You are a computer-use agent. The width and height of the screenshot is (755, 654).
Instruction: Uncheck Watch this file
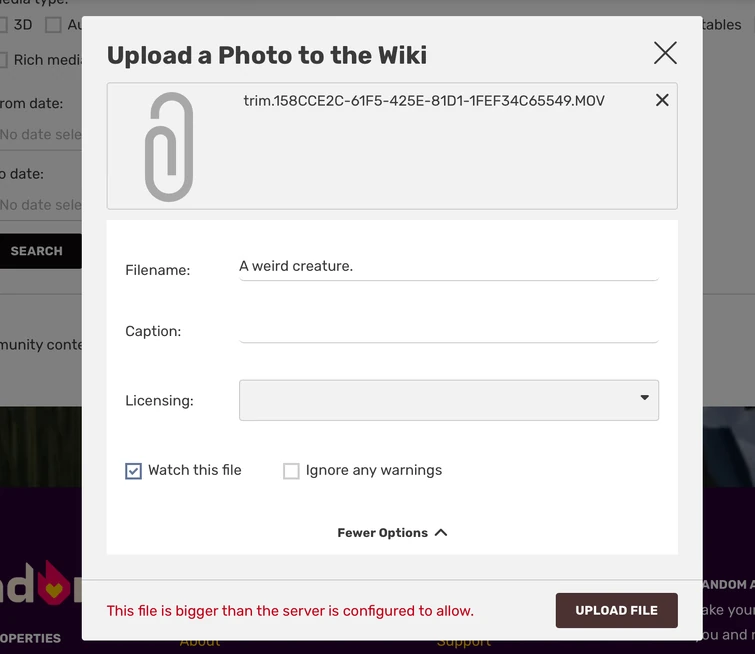(x=134, y=471)
